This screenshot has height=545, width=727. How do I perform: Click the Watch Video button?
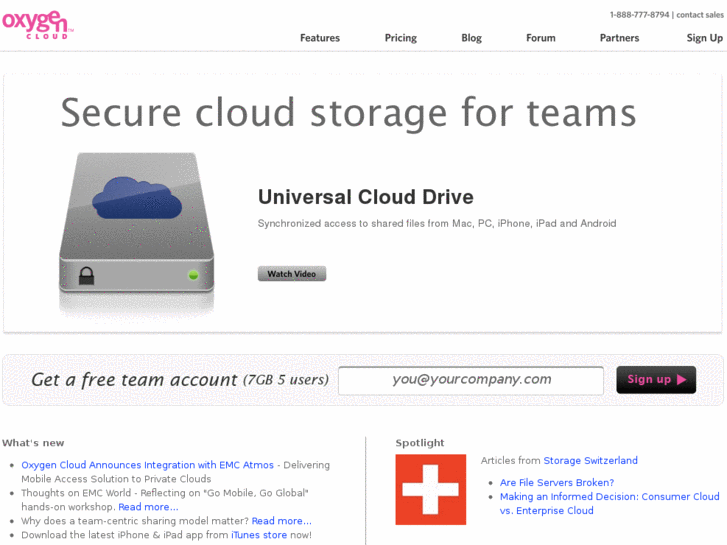[x=292, y=274]
